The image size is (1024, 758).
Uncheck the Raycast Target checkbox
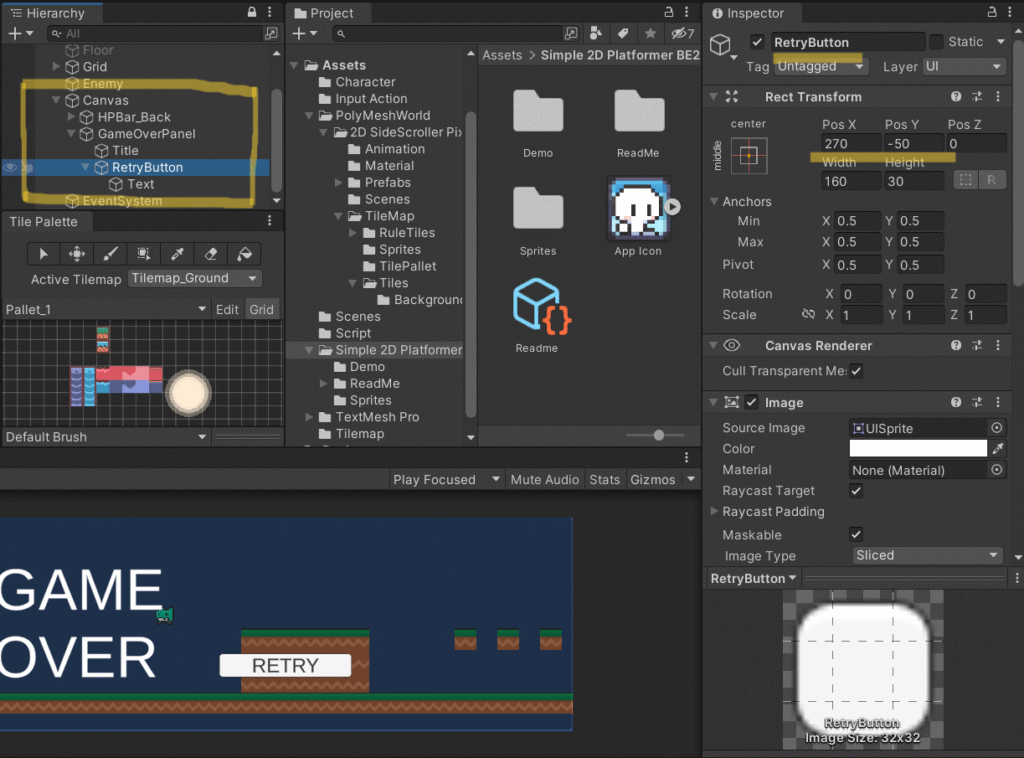click(856, 491)
